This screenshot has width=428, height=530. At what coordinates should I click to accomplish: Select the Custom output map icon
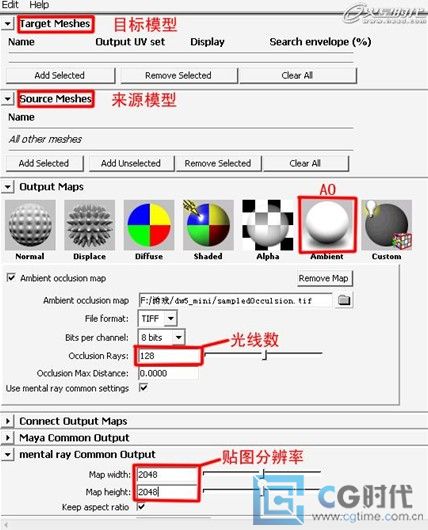tap(387, 225)
